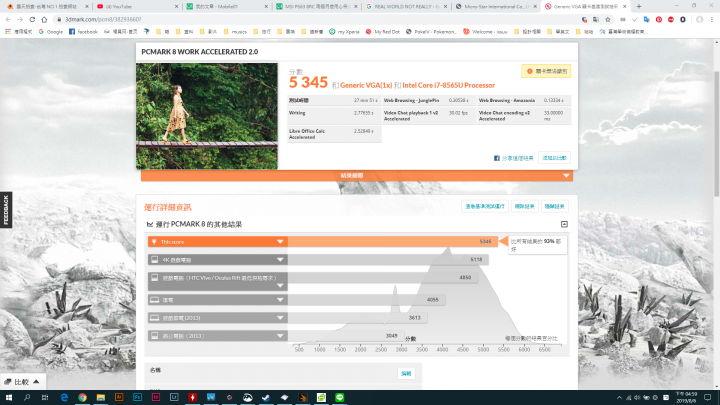Click the hide result button
Viewport: 720px width, 405px height.
(554, 206)
